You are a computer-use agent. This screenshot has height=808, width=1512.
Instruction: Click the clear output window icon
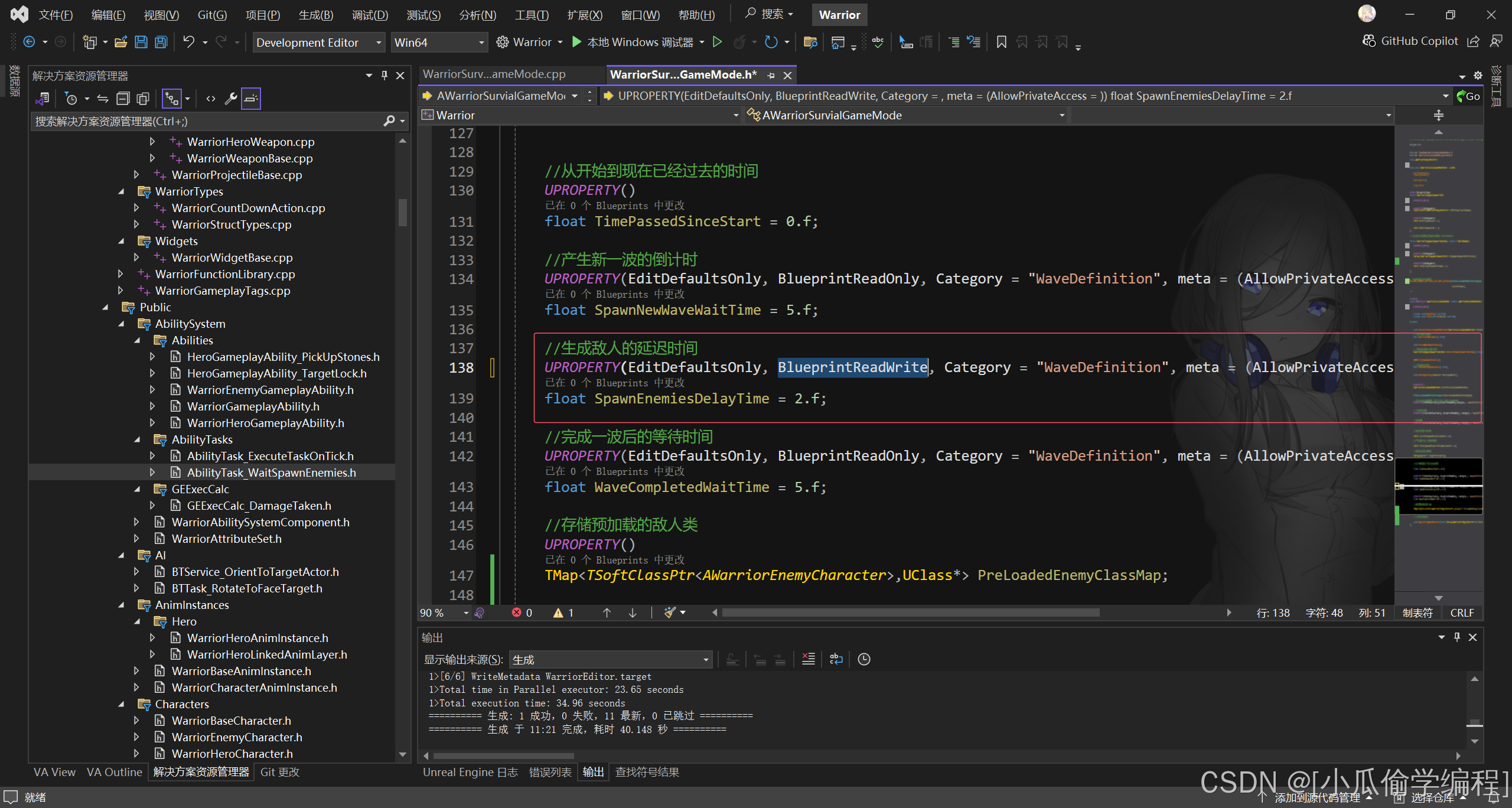click(x=808, y=659)
